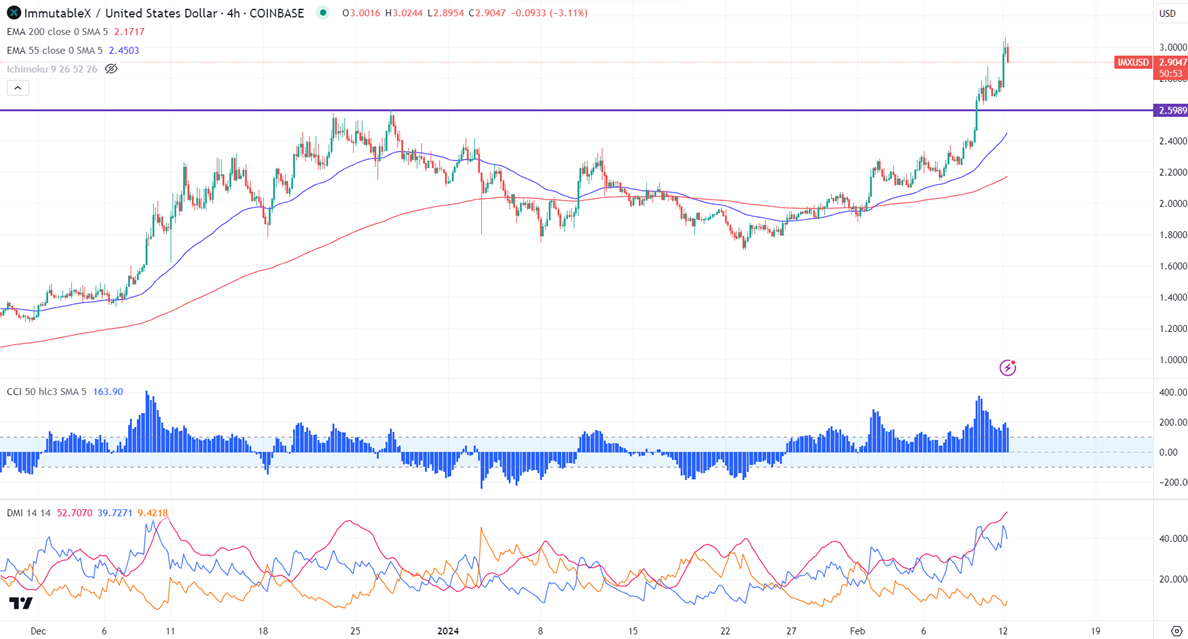Click the lightning flash event icon
The height and width of the screenshot is (639, 1188).
[1007, 368]
